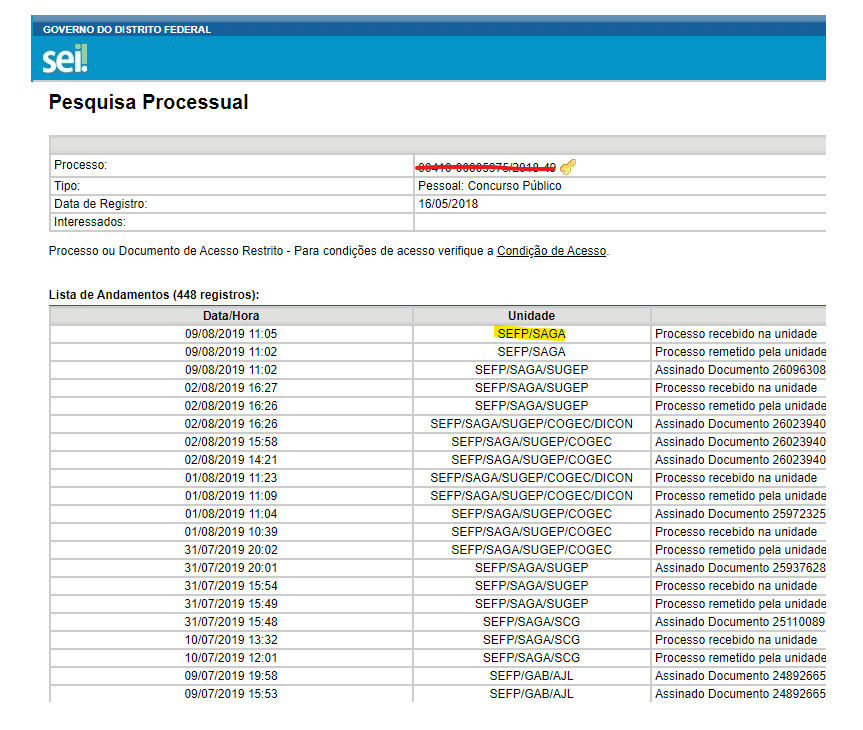Click date cell 02/08/2019 15:58
This screenshot has height=730, width=863.
(x=231, y=442)
